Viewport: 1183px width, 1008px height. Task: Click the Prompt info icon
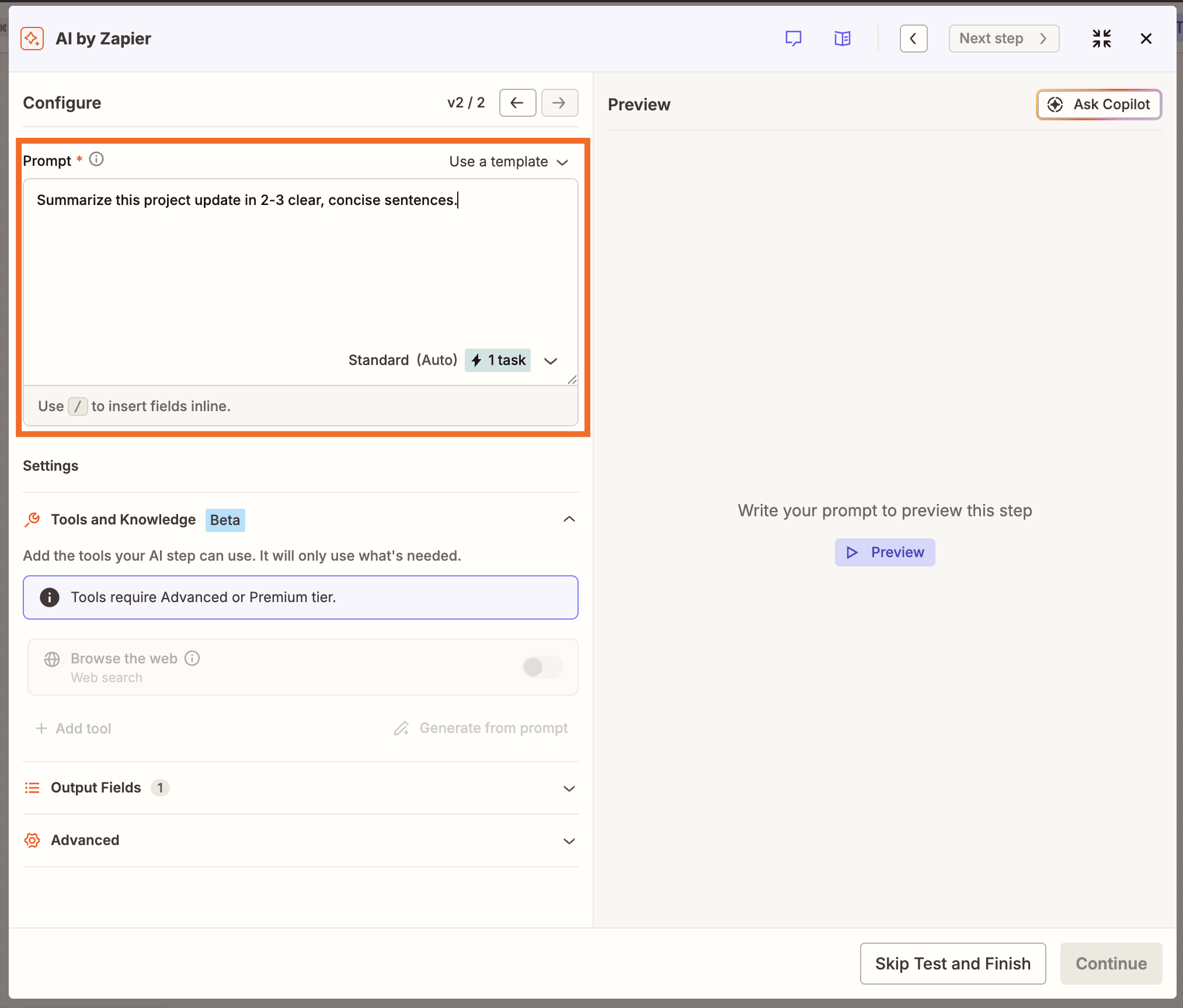[x=96, y=159]
